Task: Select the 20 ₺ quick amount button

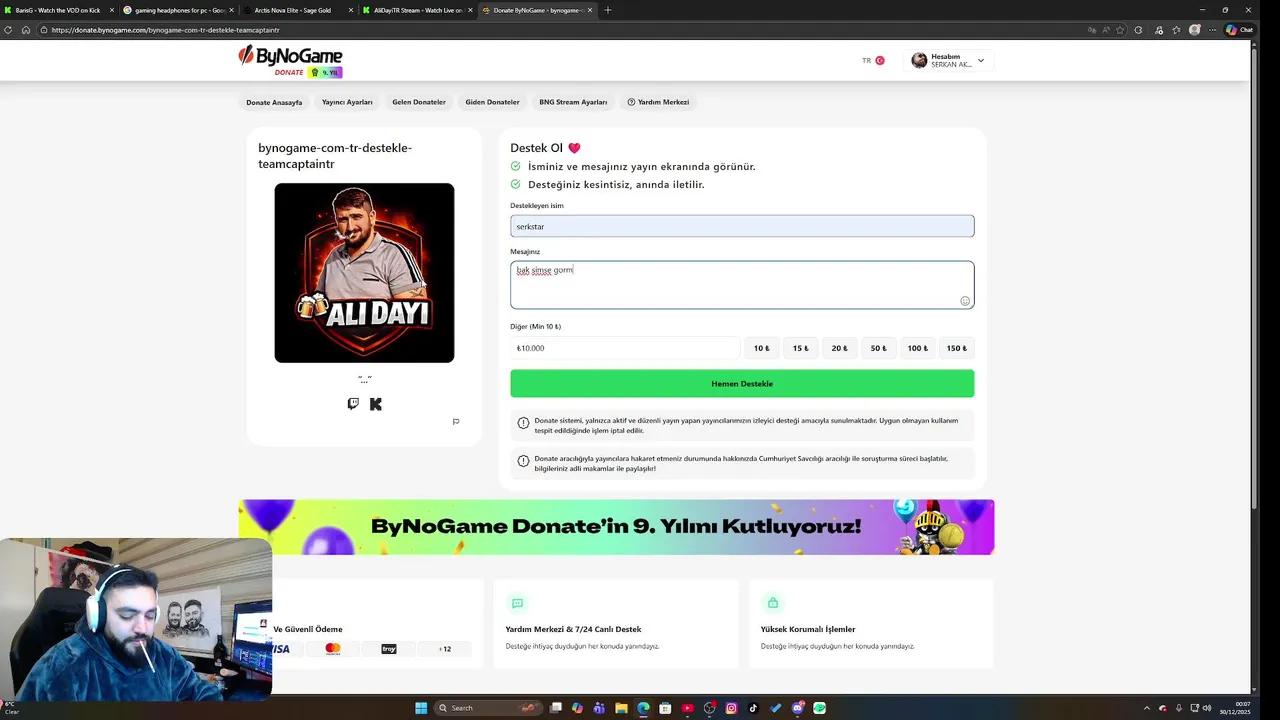Action: (x=839, y=348)
